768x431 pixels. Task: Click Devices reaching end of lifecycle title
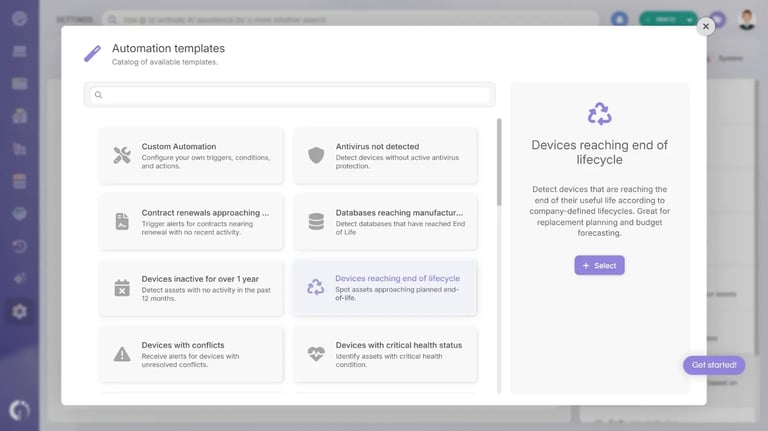point(397,278)
